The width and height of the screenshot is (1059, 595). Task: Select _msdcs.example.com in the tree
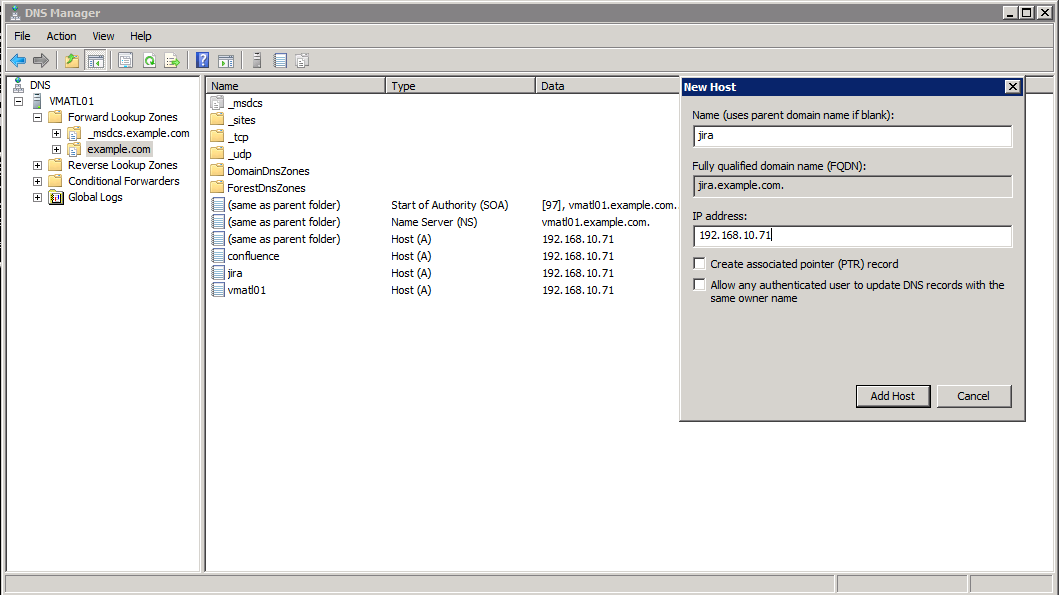139,133
